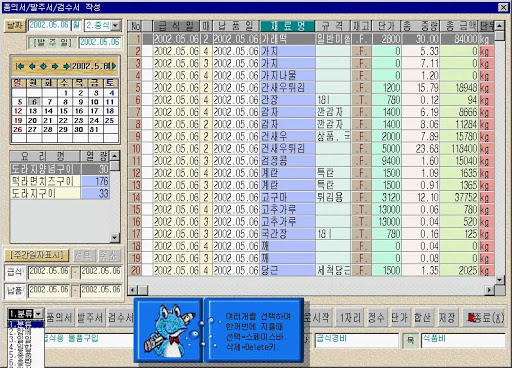Select day 25 in the calendar
This screenshot has height=368, width=512.
[x=110, y=120]
